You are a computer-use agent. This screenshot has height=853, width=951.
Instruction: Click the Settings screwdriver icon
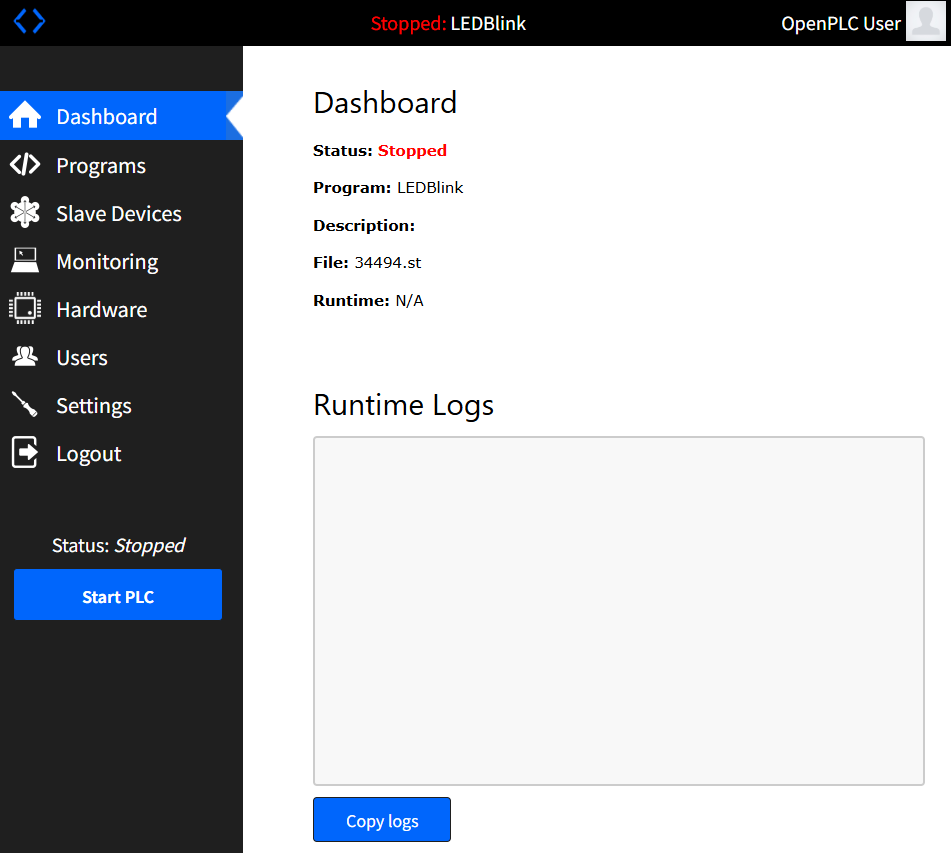[x=25, y=405]
